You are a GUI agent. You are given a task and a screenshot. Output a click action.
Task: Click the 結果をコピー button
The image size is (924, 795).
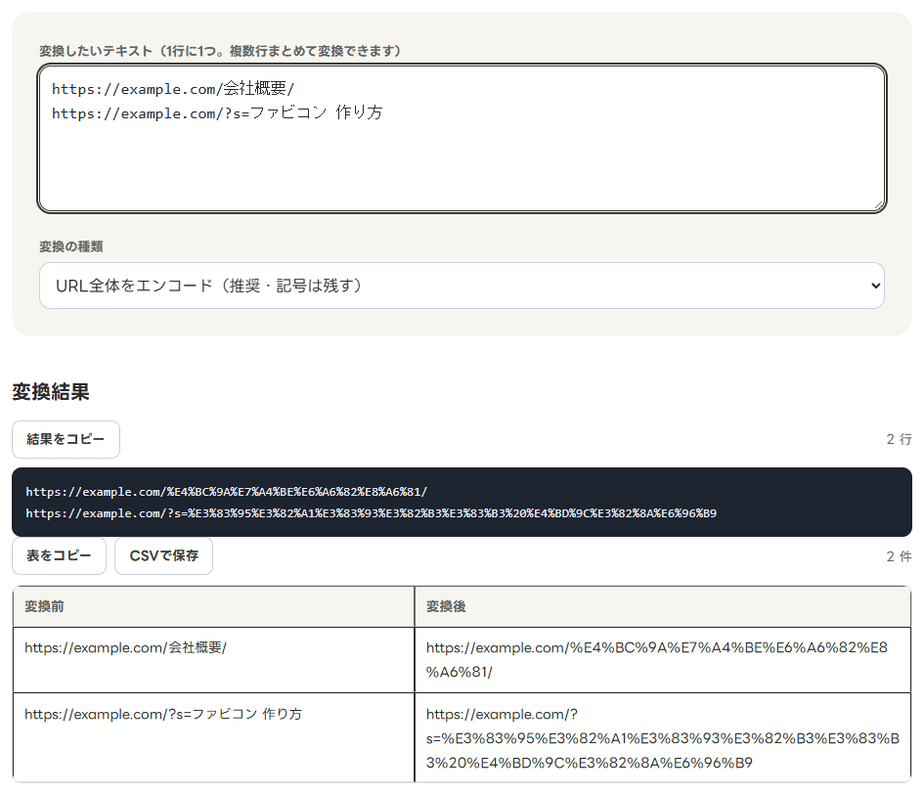pos(66,439)
